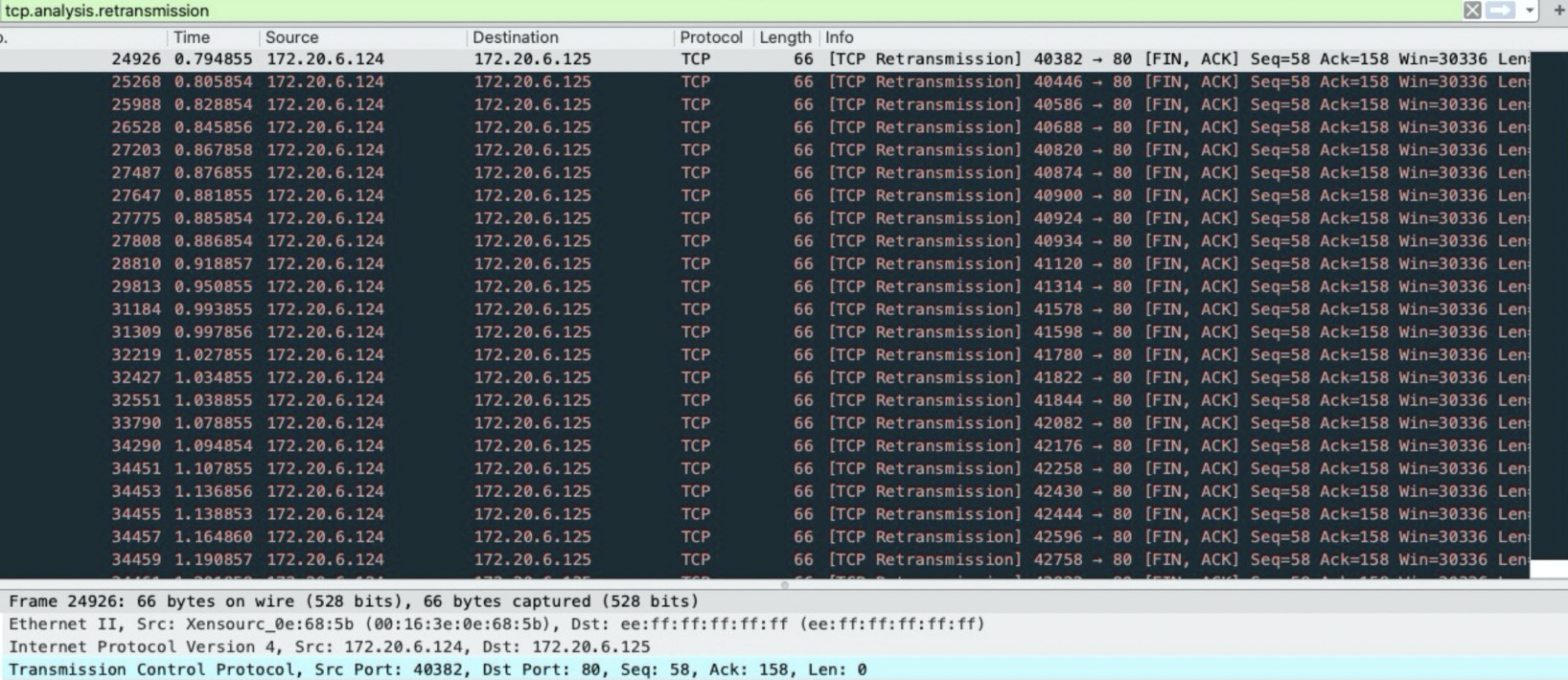
Task: Sort packets by the Info column header
Action: pos(839,37)
